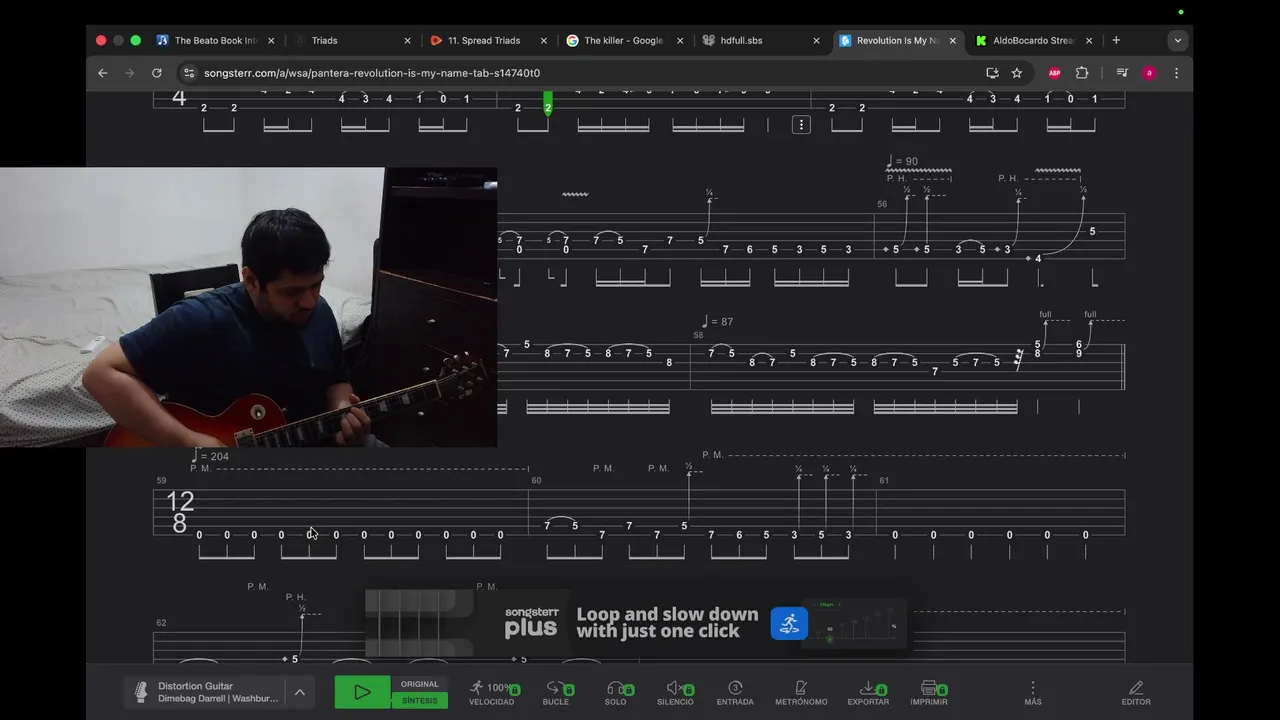Bookmark this page with the star
This screenshot has width=1280, height=720.
coord(1017,73)
